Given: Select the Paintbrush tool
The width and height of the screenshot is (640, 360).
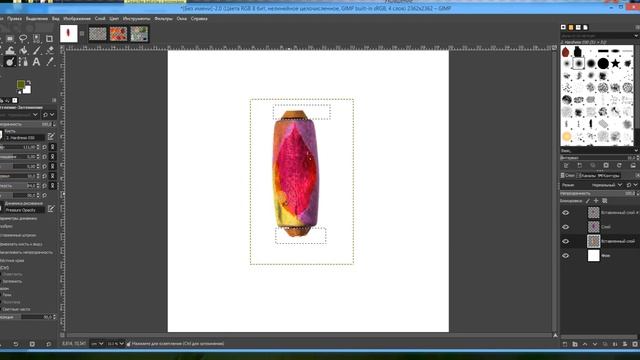Looking at the screenshot, I should pos(37,50).
